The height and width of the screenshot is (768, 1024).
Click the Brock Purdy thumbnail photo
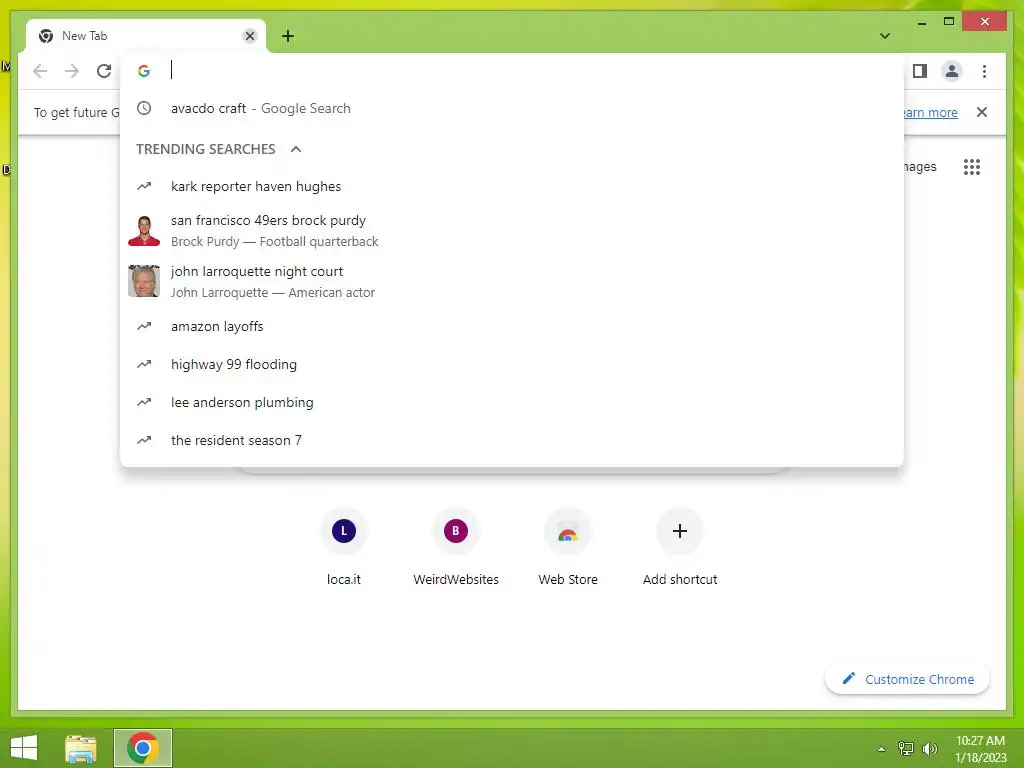[x=144, y=231]
